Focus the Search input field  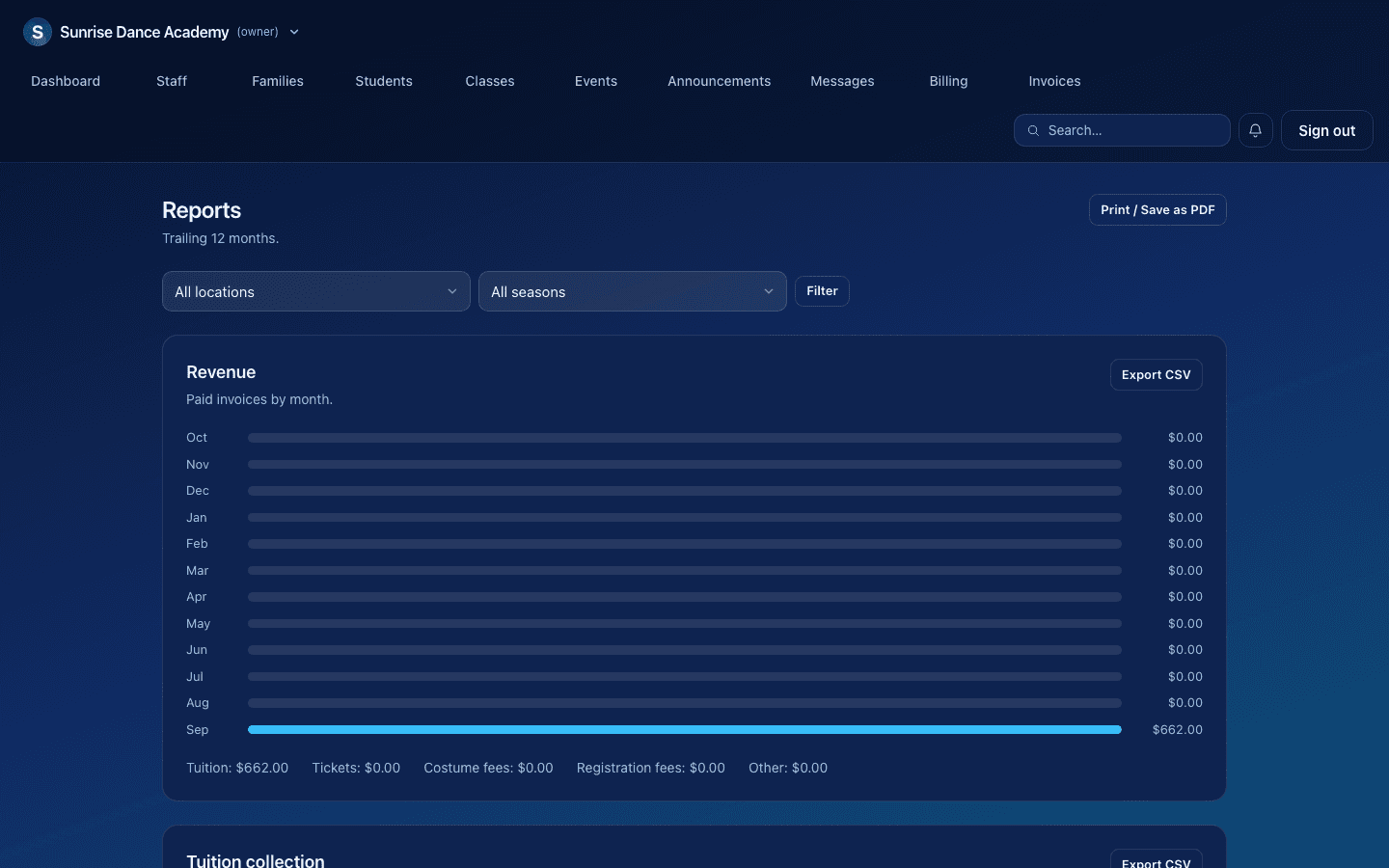(x=1122, y=130)
